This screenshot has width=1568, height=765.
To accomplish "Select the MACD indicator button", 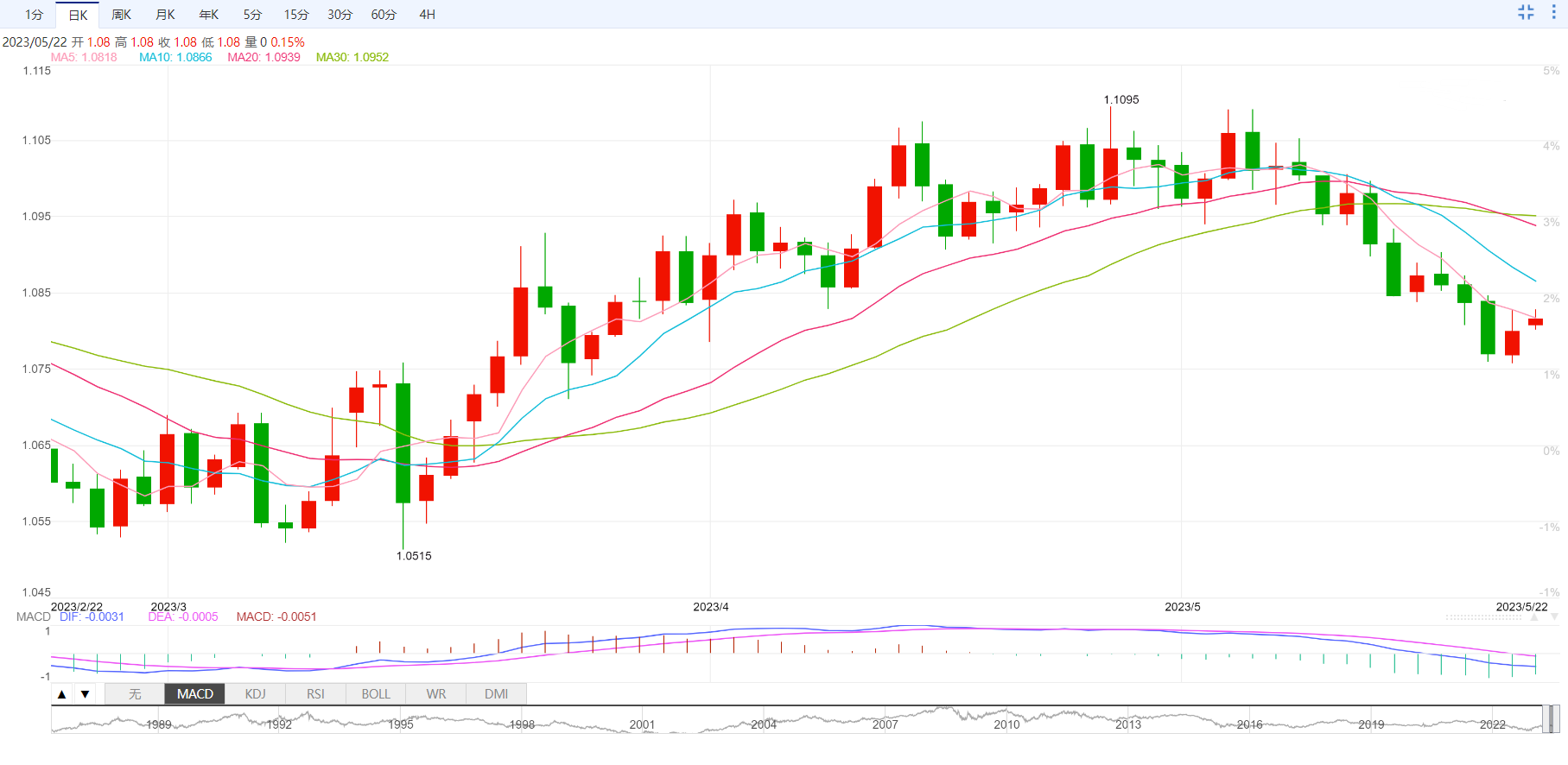I will pos(195,694).
